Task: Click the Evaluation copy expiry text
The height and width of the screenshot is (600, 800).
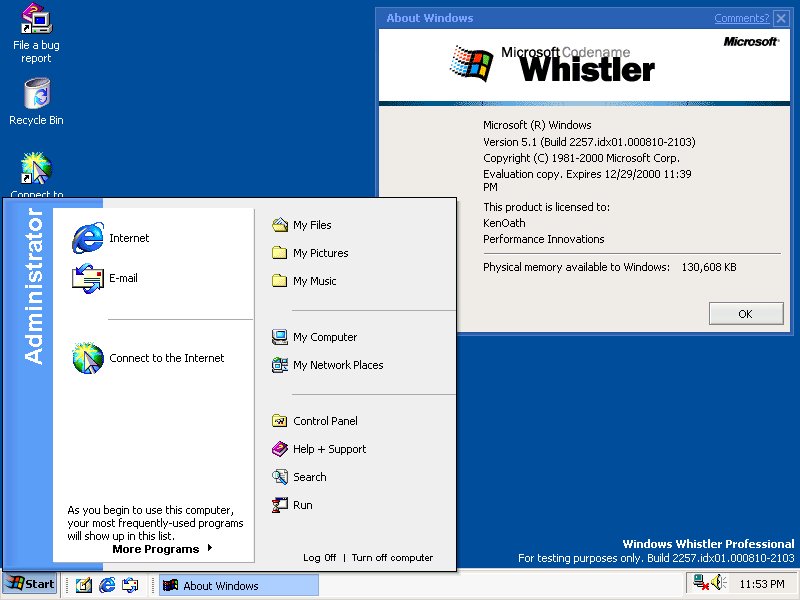Action: 587,181
